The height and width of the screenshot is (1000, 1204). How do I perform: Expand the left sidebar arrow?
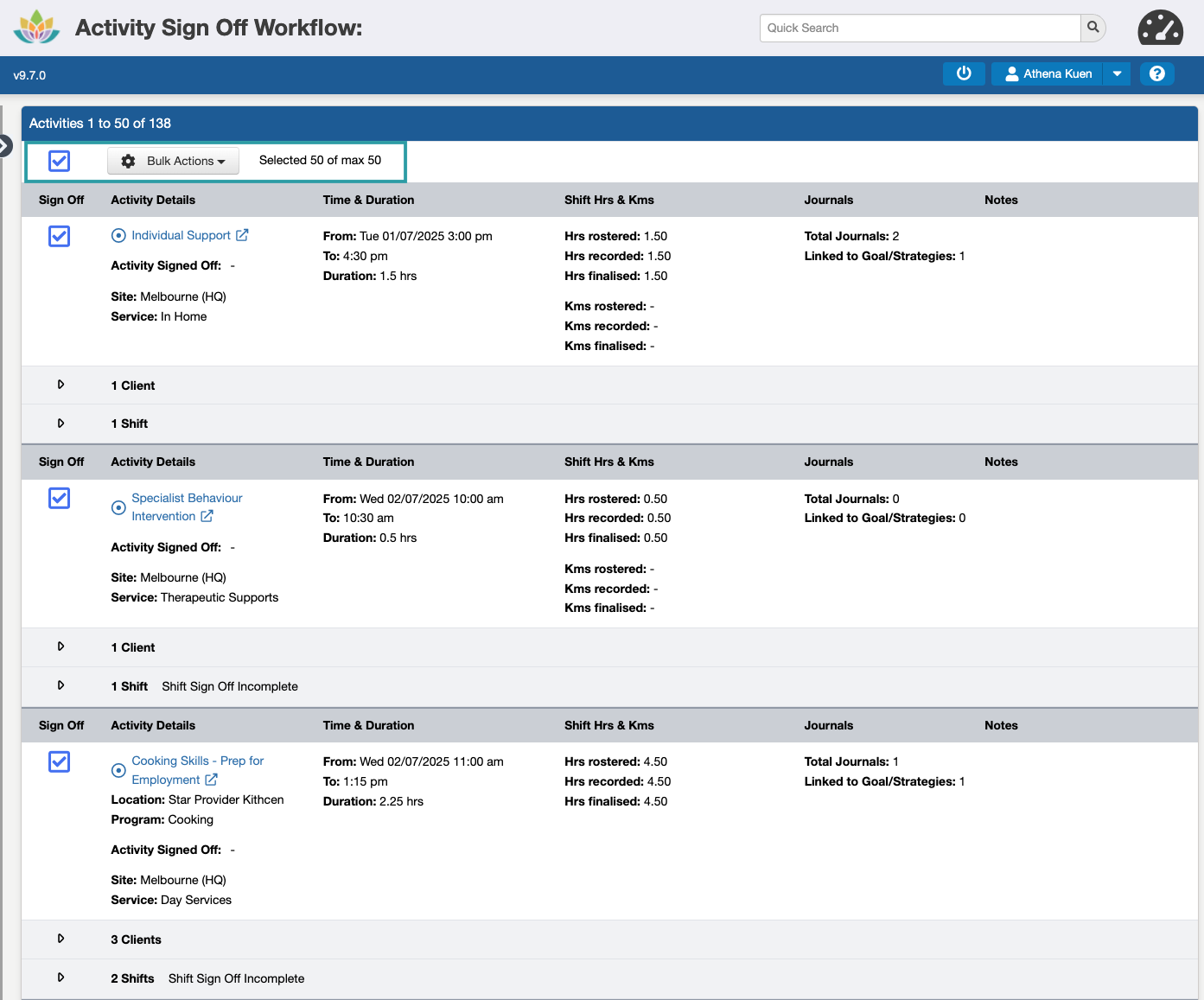(x=4, y=146)
